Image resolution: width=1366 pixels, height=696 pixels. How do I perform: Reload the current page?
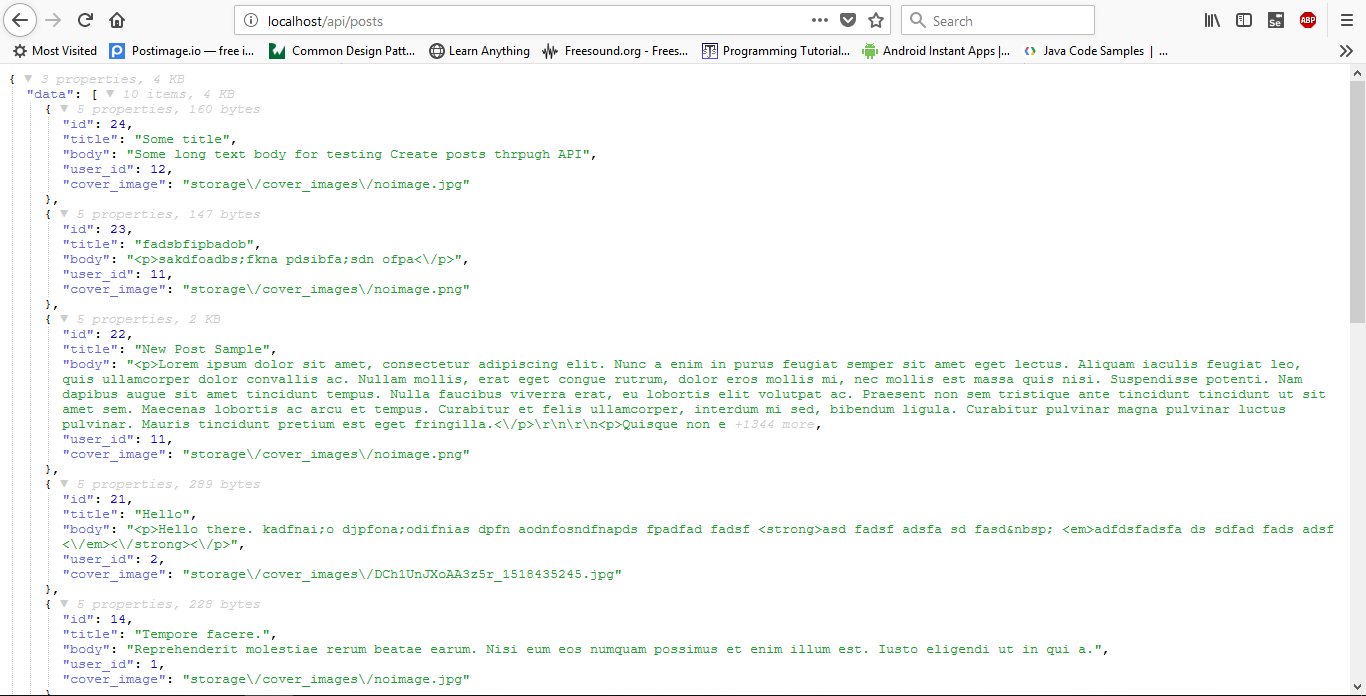pyautogui.click(x=86, y=20)
